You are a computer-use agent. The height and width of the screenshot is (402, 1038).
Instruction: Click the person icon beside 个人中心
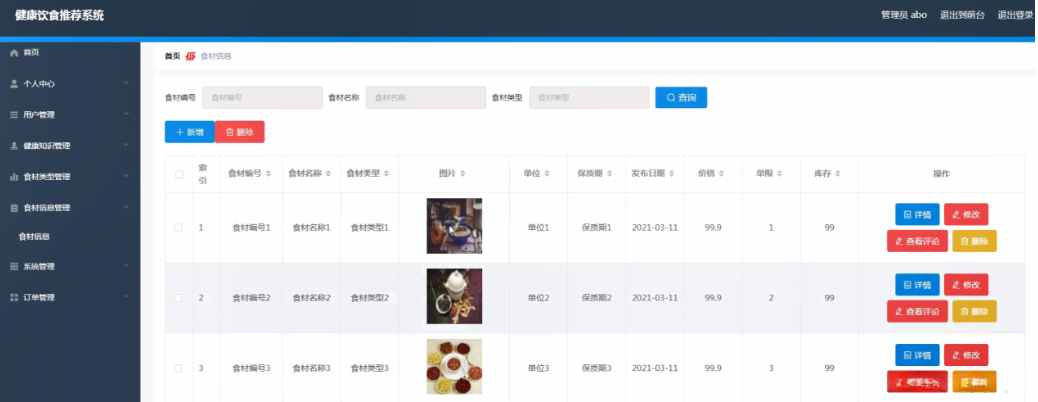[x=14, y=83]
